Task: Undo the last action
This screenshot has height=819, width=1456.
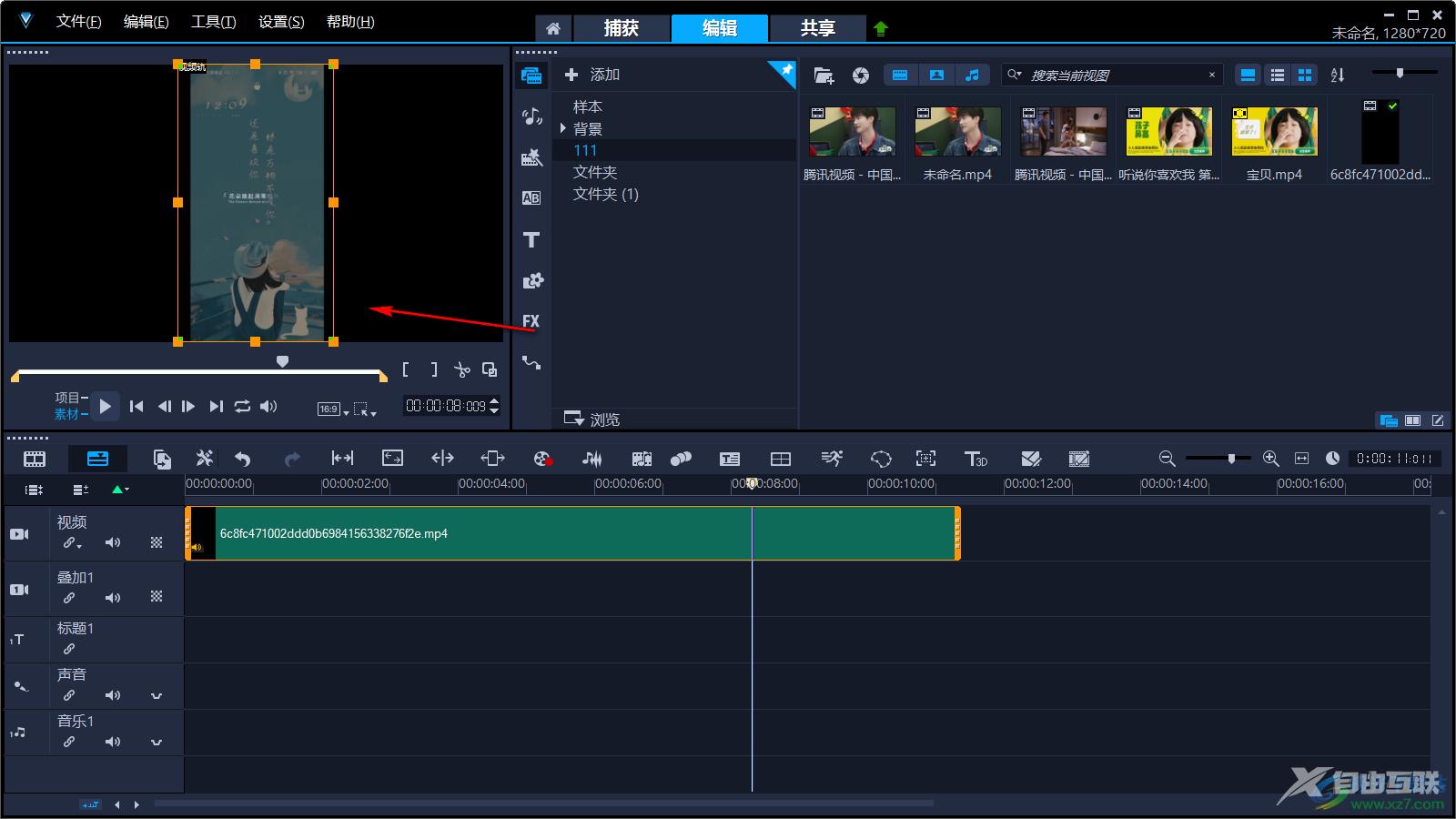Action: pyautogui.click(x=242, y=459)
